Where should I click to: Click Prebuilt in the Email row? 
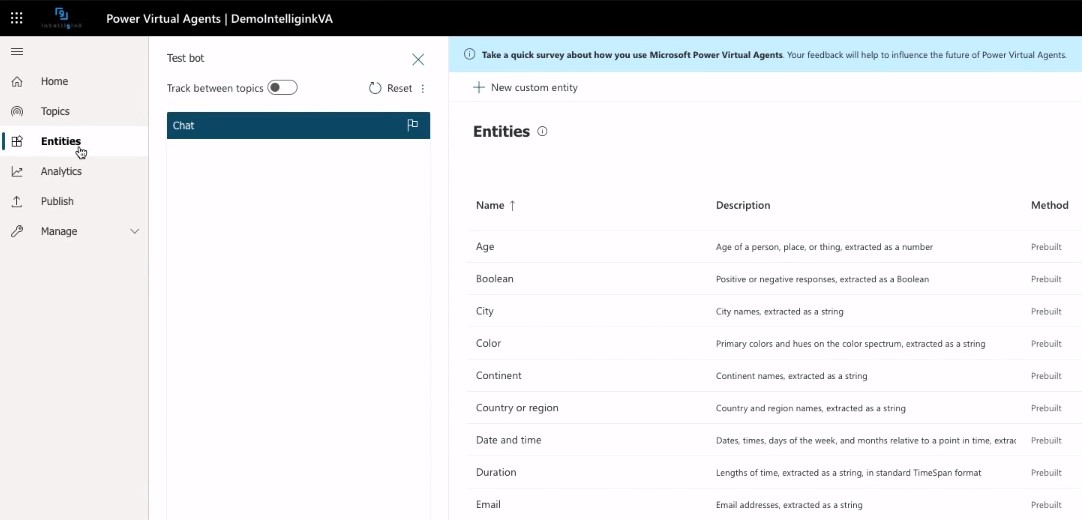pos(1046,505)
